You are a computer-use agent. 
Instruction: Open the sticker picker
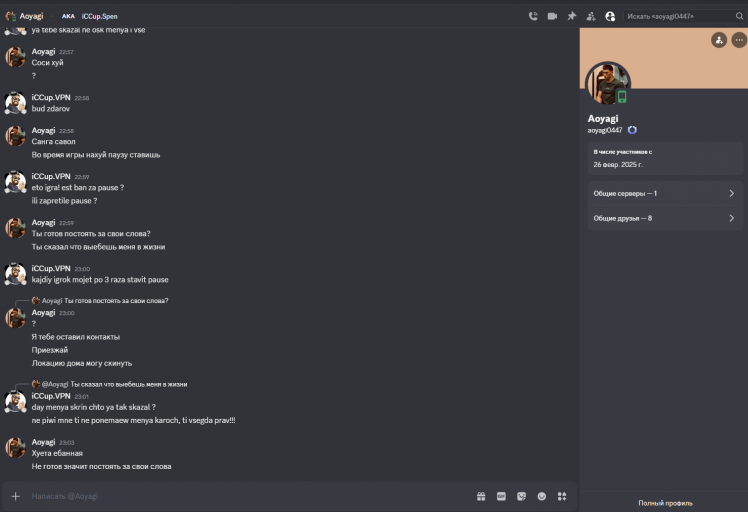tap(521, 496)
